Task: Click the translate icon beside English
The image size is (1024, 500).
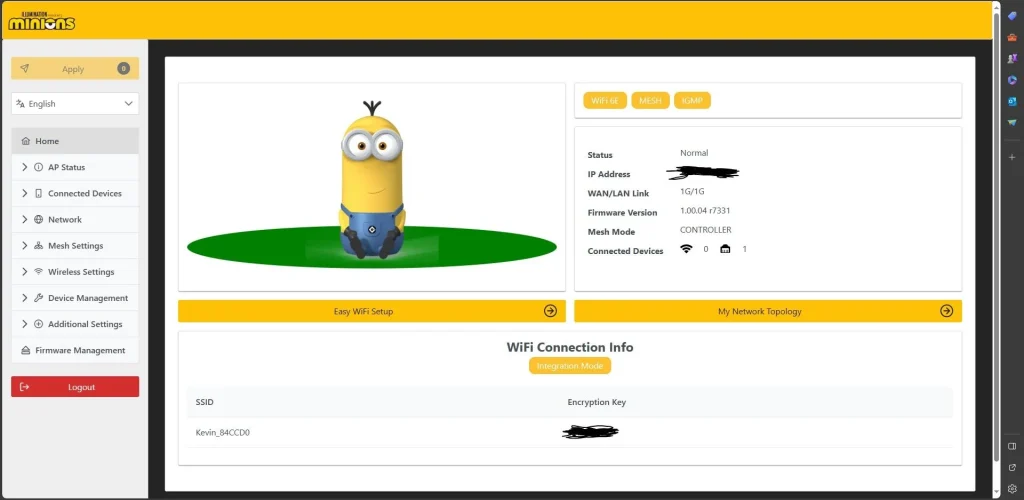Action: 20,104
